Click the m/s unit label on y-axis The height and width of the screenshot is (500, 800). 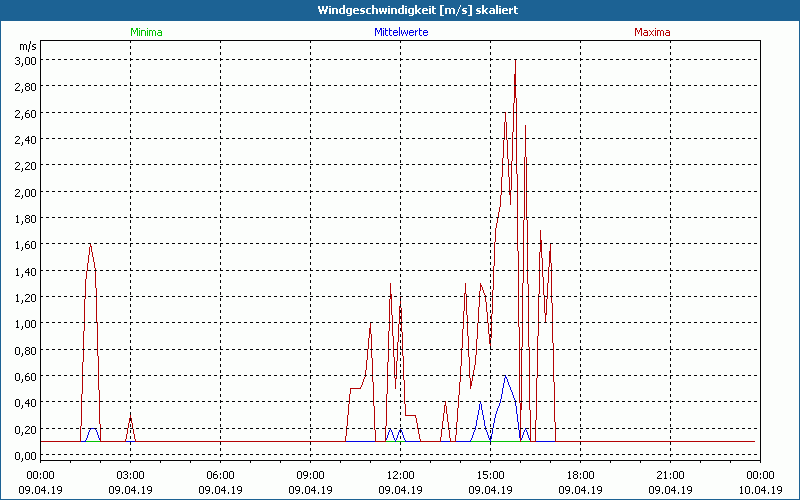coord(27,46)
